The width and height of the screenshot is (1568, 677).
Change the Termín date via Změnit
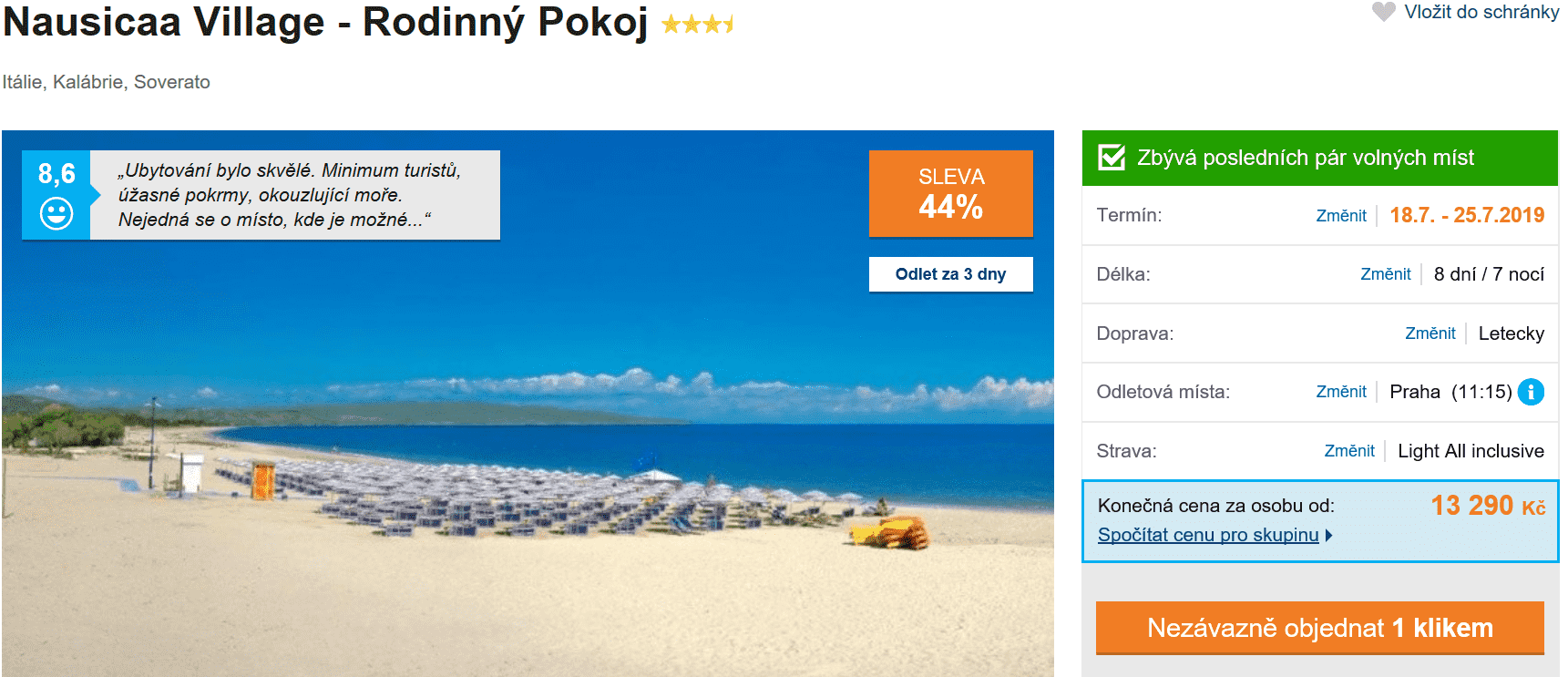point(1340,216)
